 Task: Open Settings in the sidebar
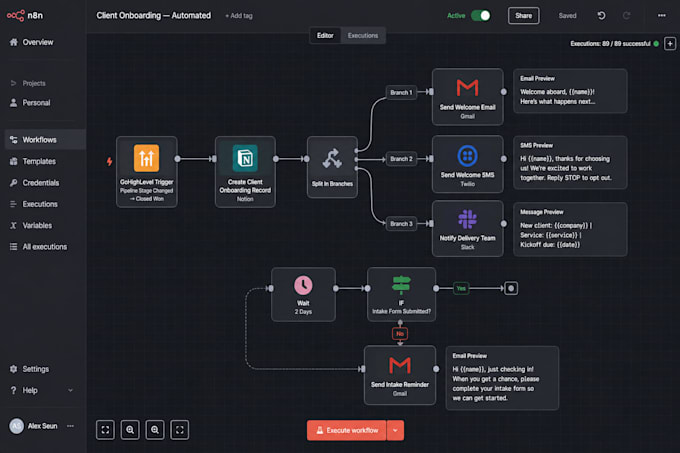29,369
